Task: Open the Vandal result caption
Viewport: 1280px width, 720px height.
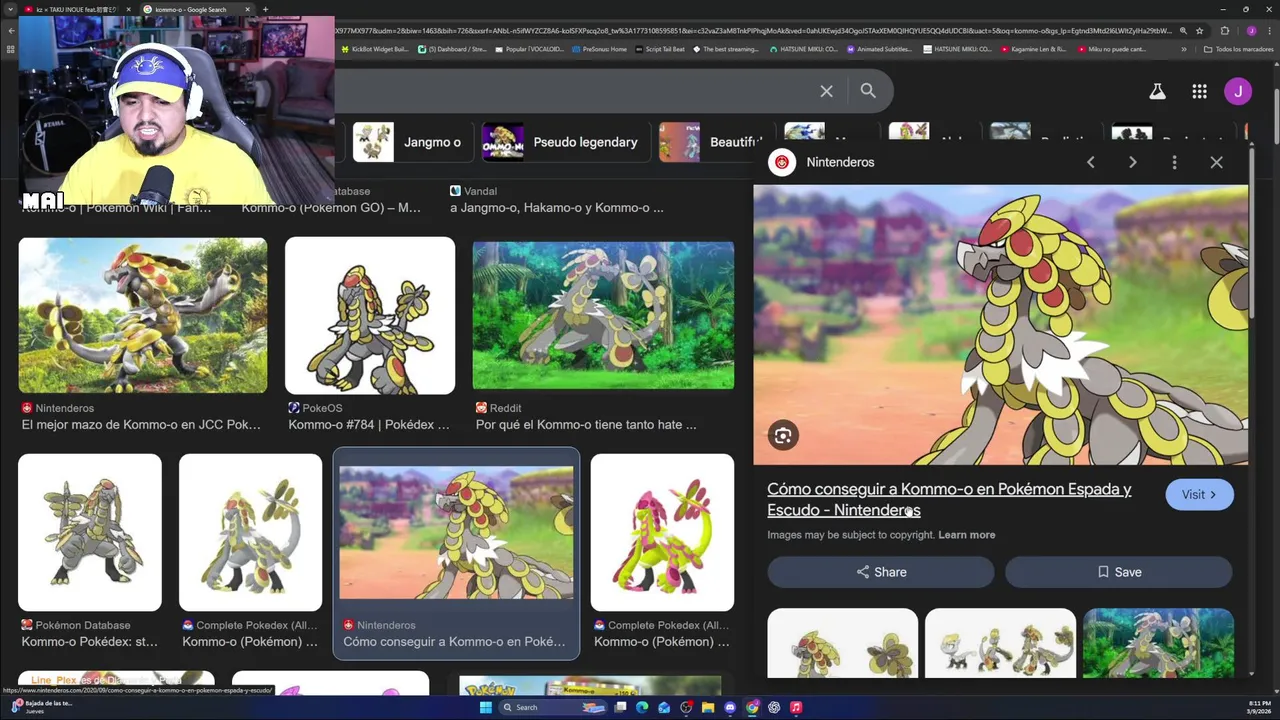Action: (556, 200)
